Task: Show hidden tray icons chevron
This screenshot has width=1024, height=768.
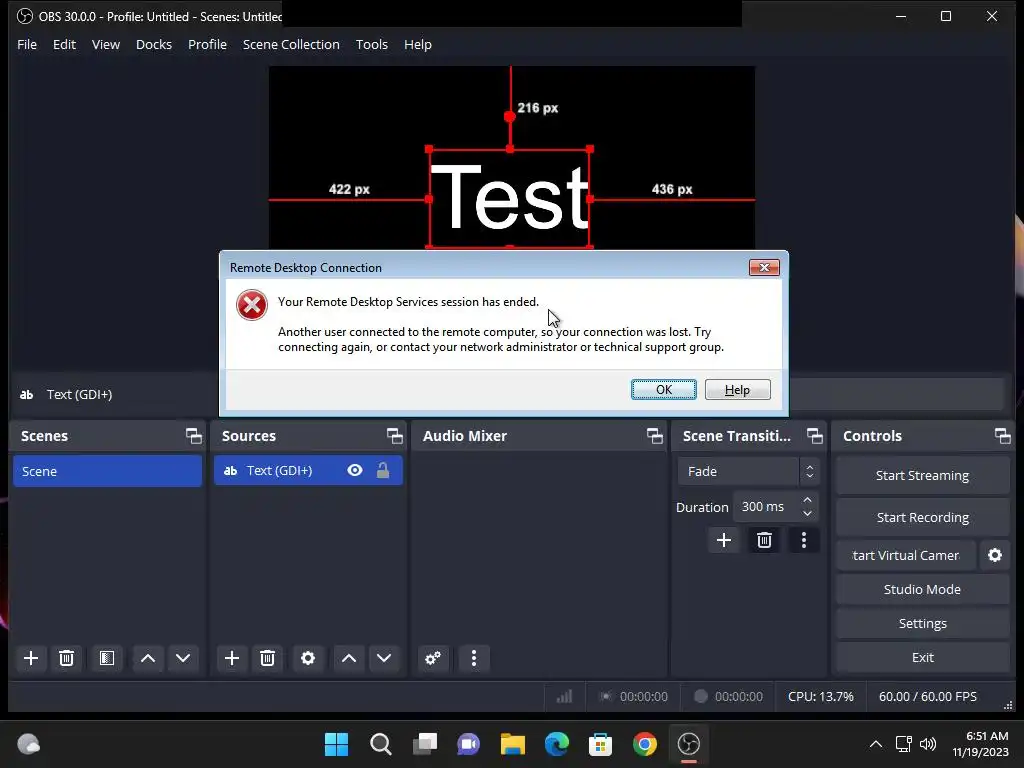Action: tap(876, 744)
